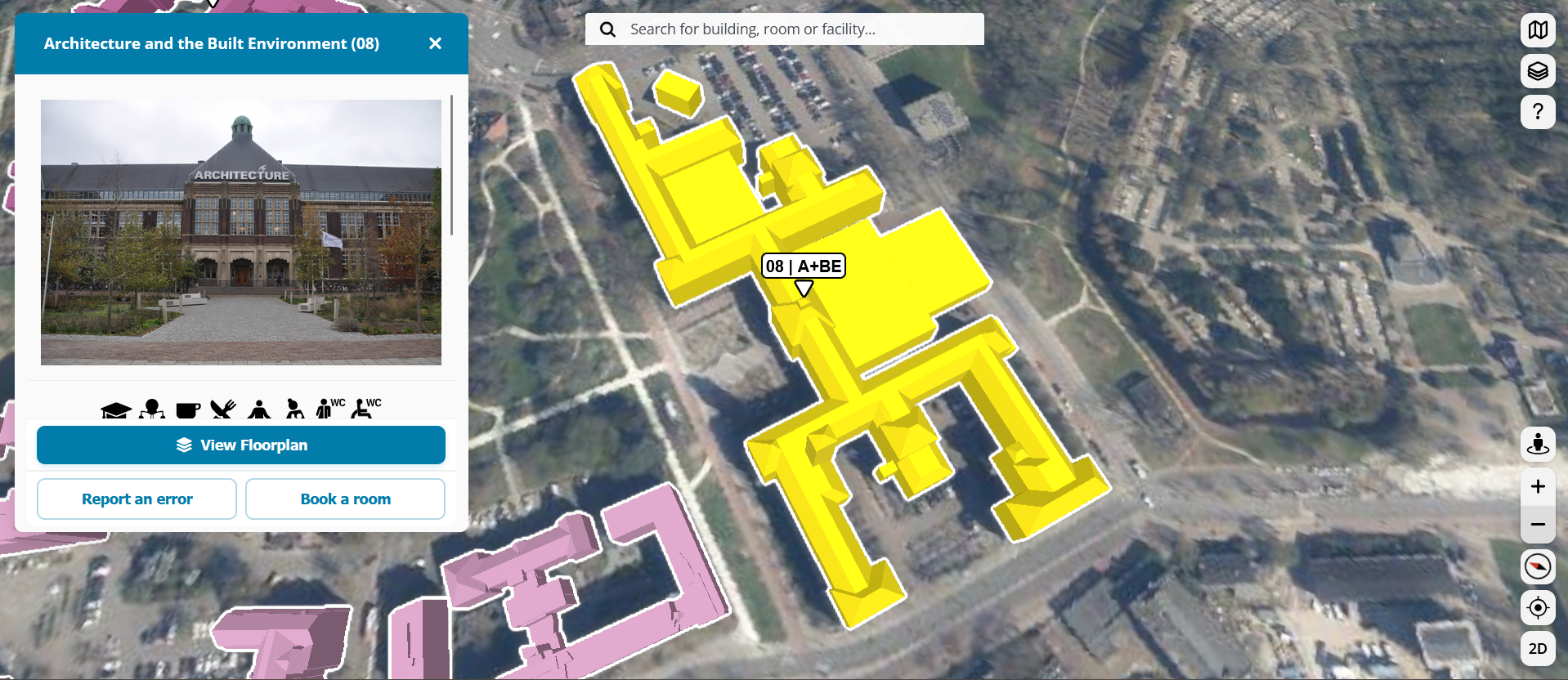The image size is (1568, 680).
Task: Click the 08 | A+BE map label
Action: (x=804, y=266)
